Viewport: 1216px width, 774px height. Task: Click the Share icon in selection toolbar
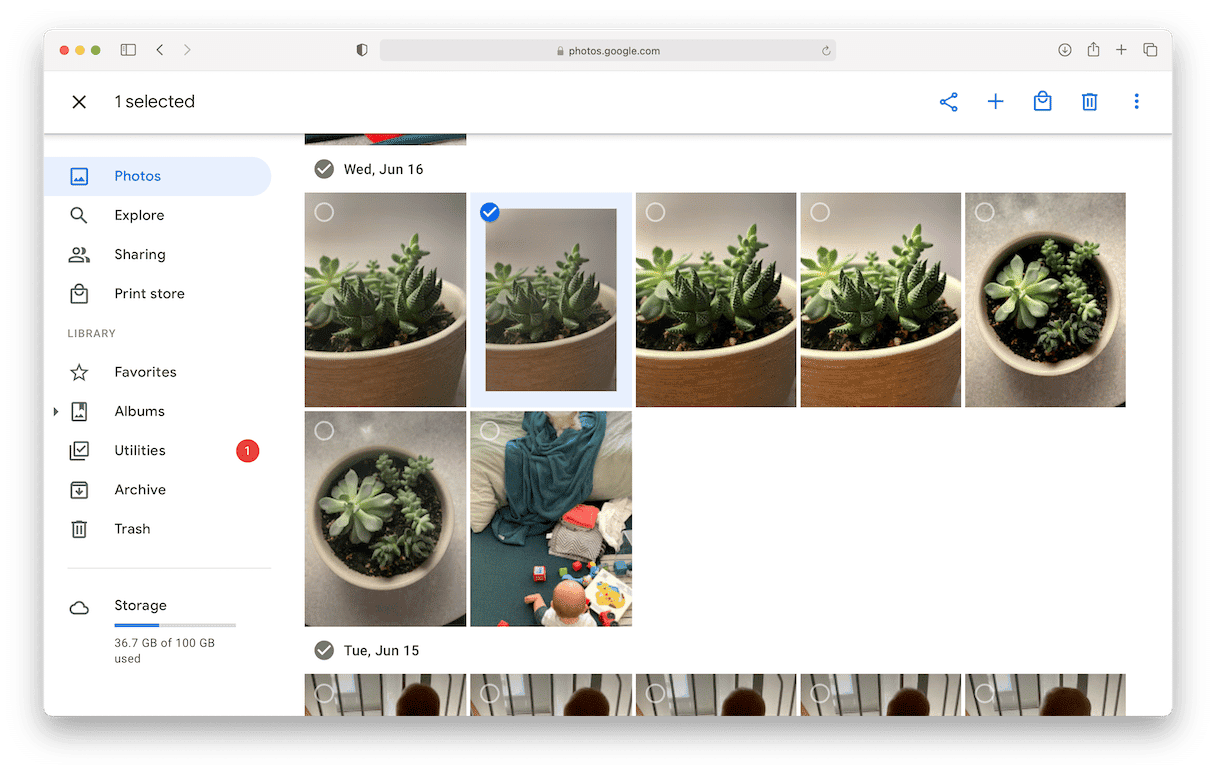click(948, 102)
